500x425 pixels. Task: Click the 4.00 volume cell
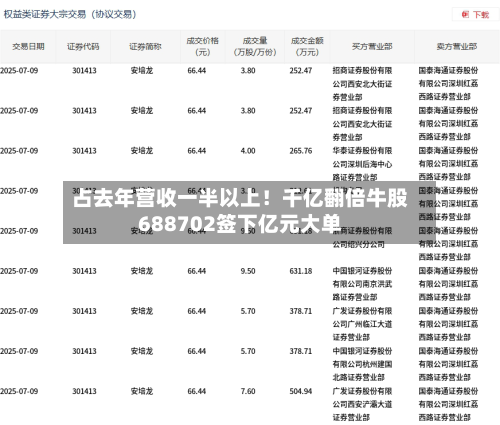tap(248, 151)
